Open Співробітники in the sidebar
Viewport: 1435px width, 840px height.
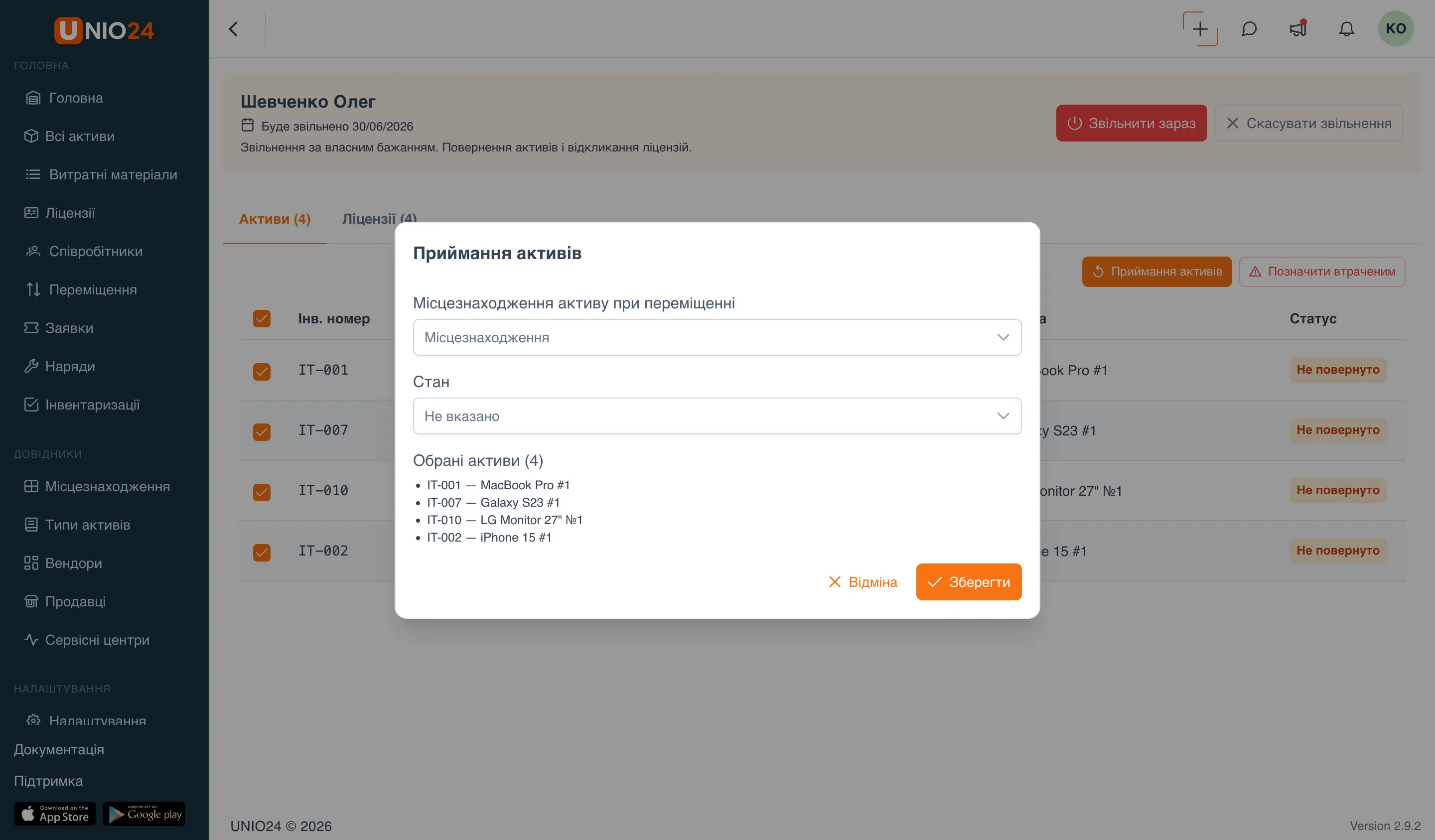click(x=96, y=251)
